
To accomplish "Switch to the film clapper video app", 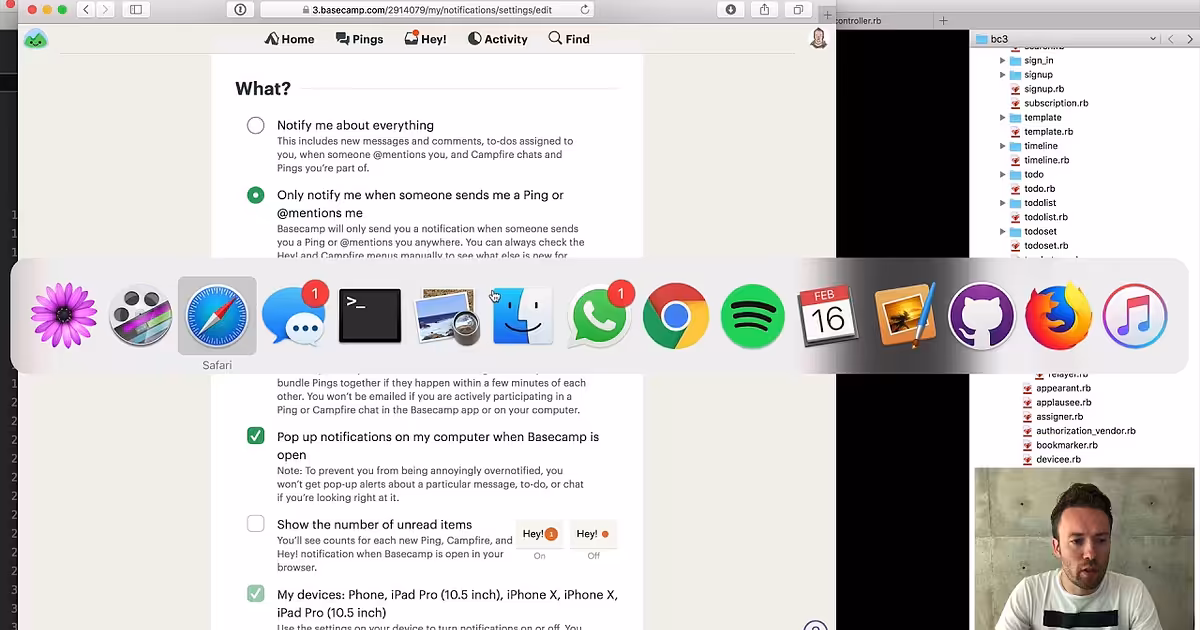I will click(x=140, y=316).
